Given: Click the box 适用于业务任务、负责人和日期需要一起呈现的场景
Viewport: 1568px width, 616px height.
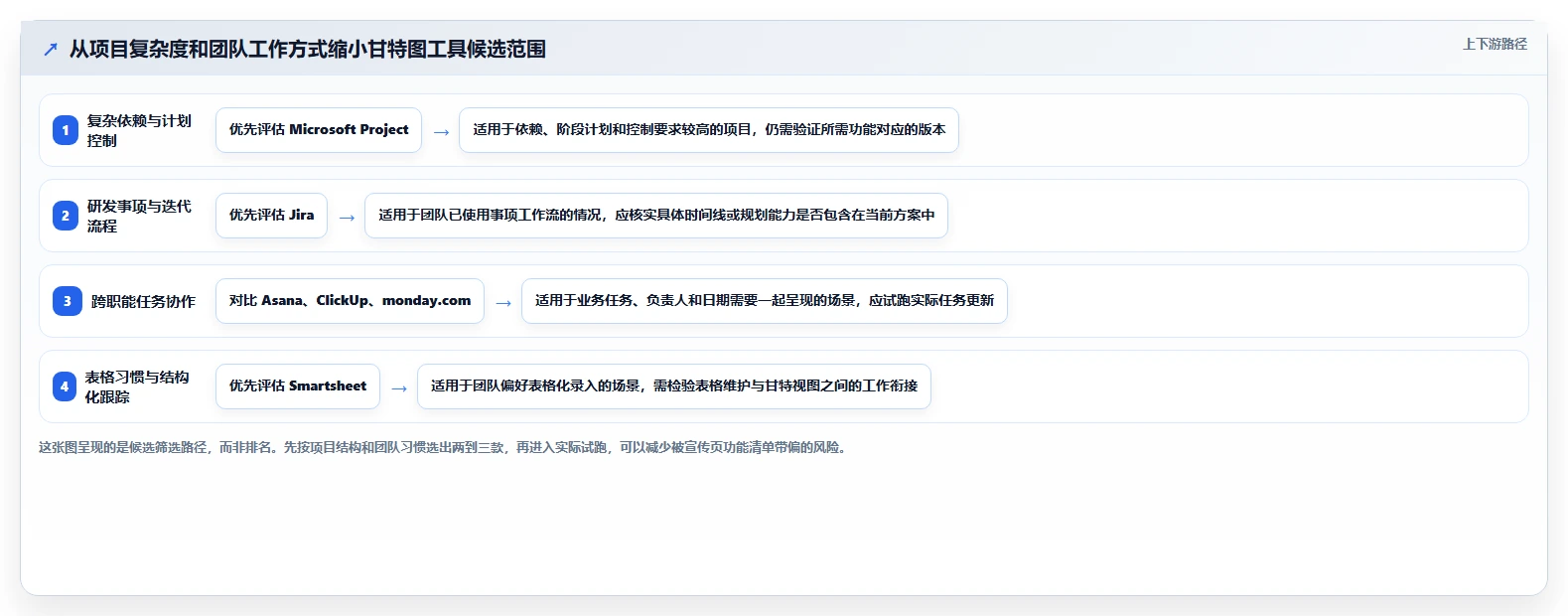Looking at the screenshot, I should pos(765,301).
